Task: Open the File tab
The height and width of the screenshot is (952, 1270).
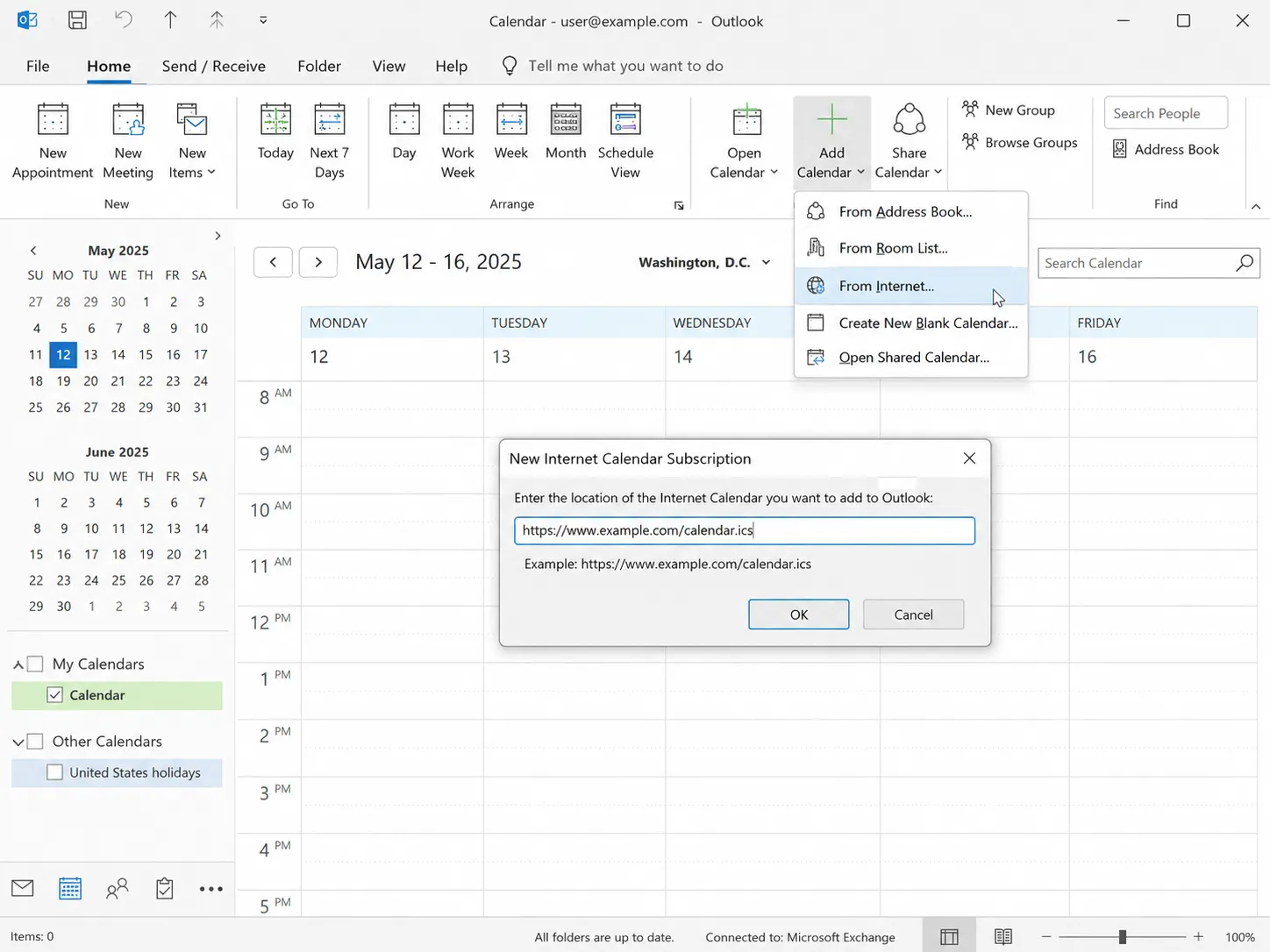Action: click(38, 66)
